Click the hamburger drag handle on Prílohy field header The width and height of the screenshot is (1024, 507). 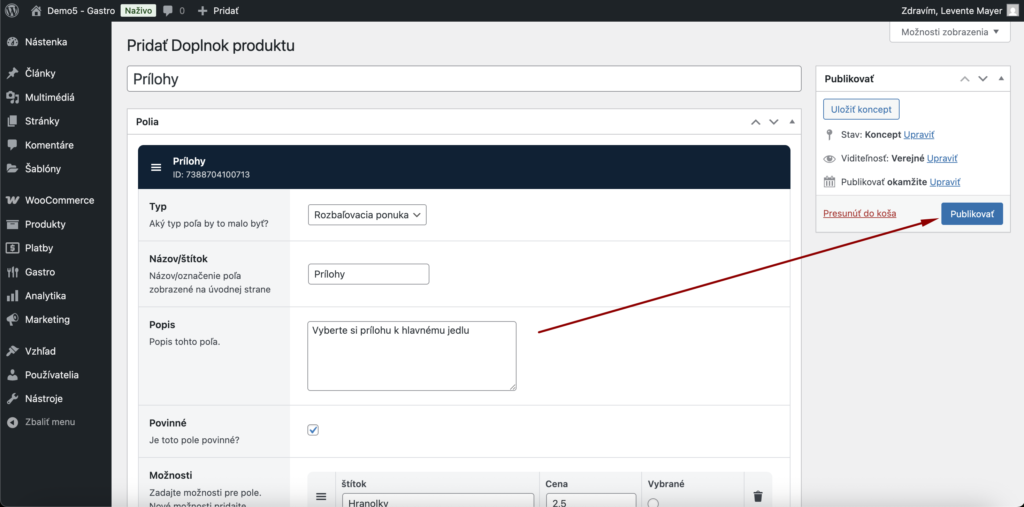point(156,167)
